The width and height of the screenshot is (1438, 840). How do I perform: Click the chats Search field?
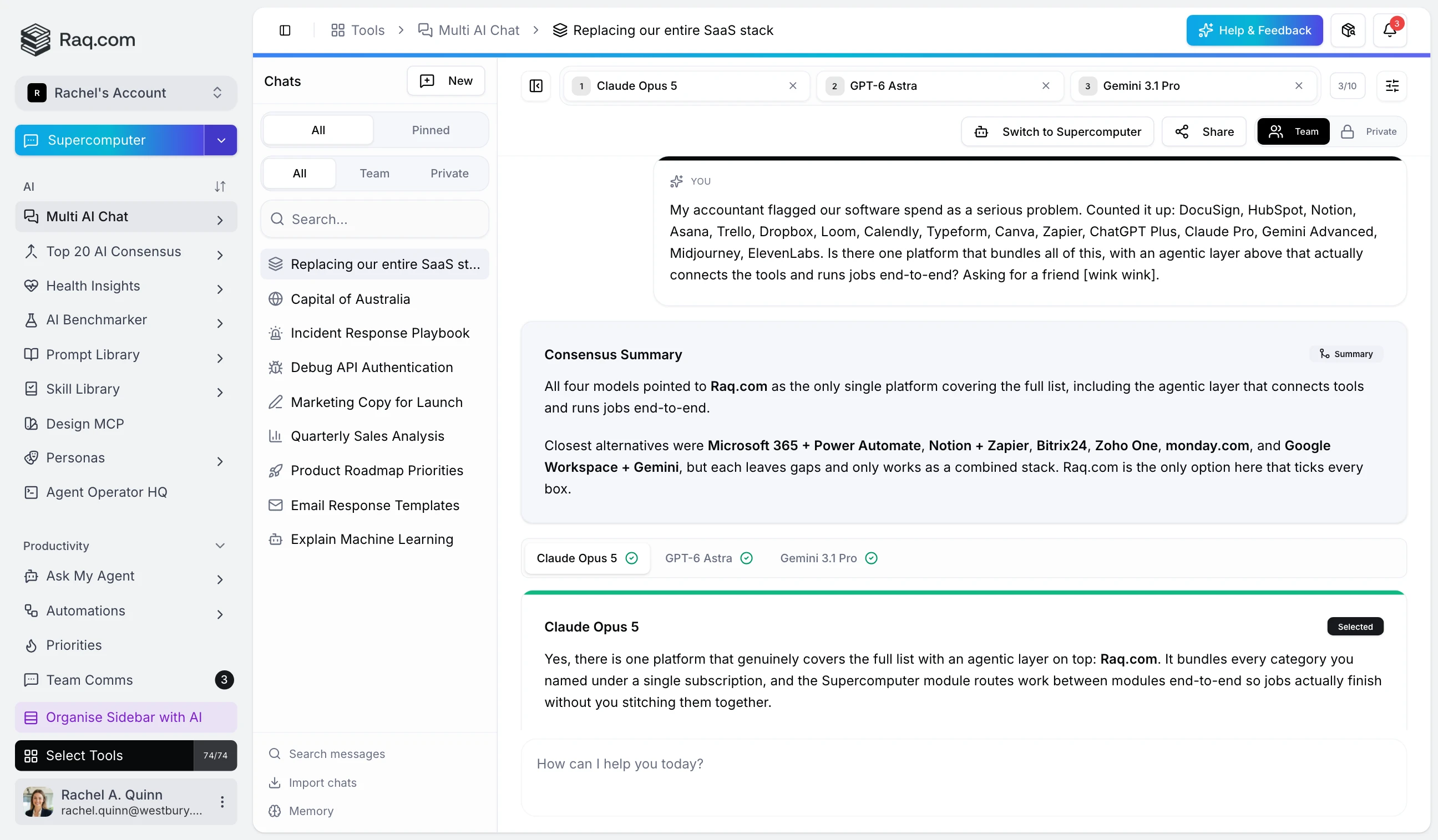[374, 219]
